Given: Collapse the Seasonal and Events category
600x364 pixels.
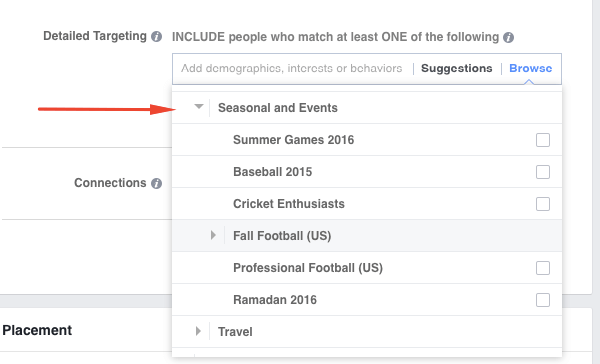Looking at the screenshot, I should point(199,107).
